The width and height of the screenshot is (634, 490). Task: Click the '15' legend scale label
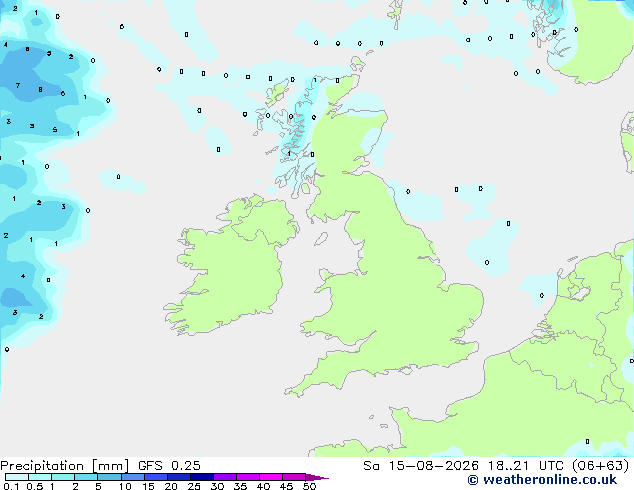[x=148, y=486]
